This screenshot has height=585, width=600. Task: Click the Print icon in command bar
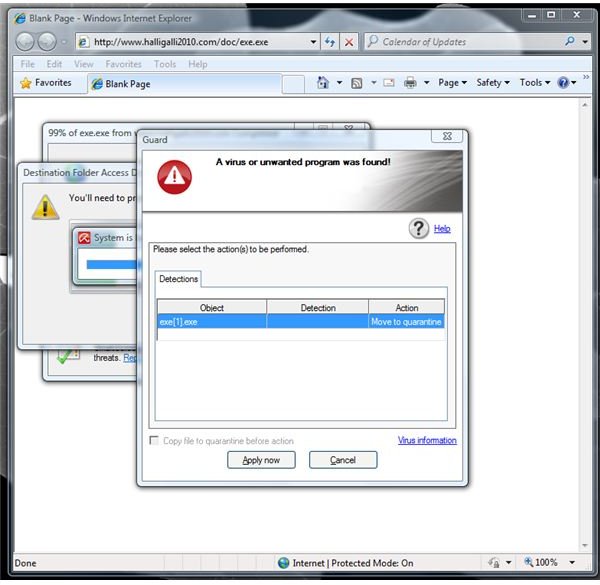point(410,82)
